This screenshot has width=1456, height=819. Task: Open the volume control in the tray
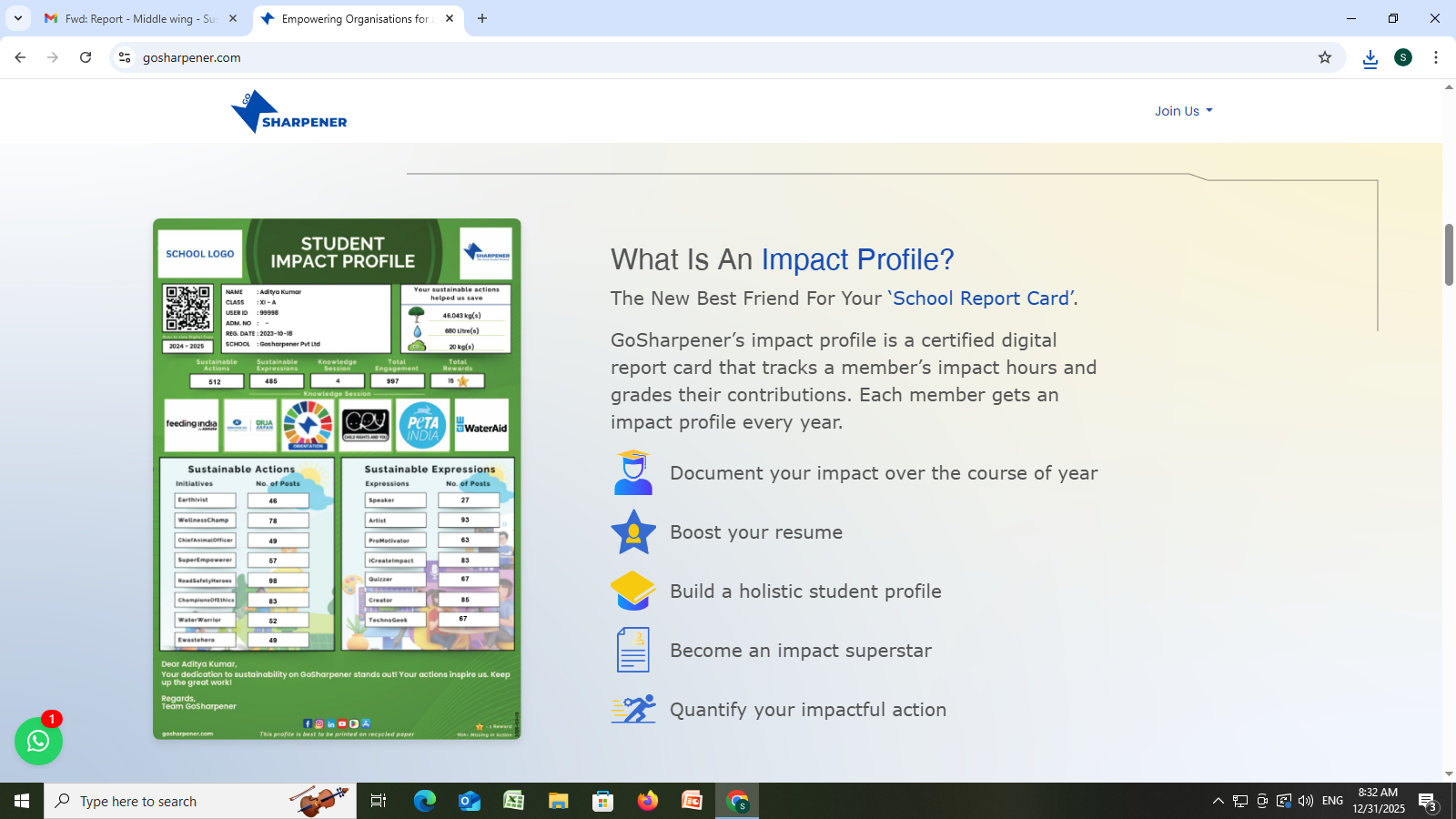tap(1306, 801)
